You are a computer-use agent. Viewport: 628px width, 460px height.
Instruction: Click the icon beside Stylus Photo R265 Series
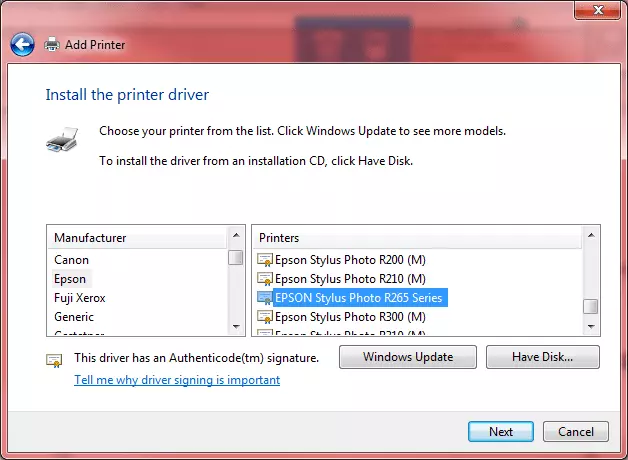coord(265,297)
